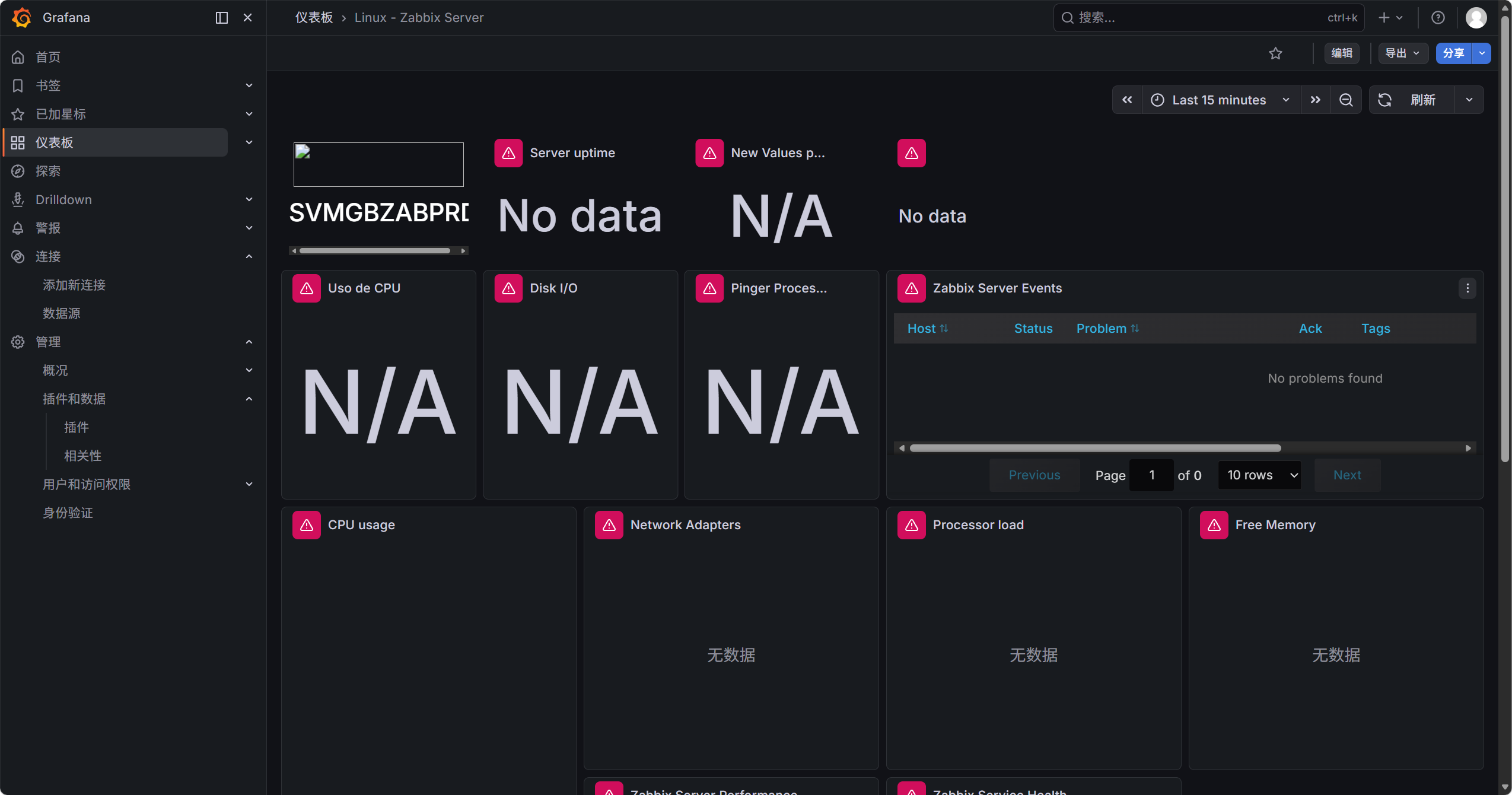Click the Network Adapters warning icon

pyautogui.click(x=609, y=525)
